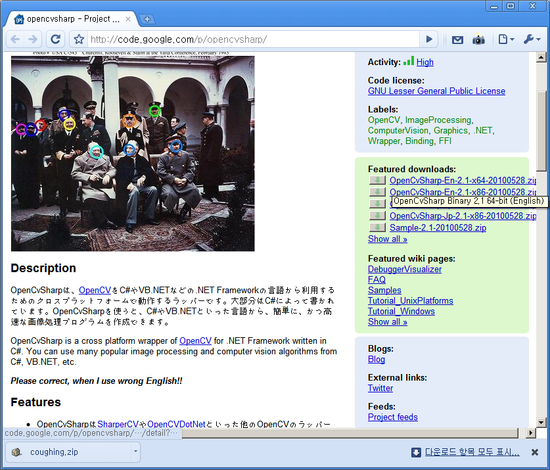
Task: Open the downloaded coughing.zip file
Action: click(68, 452)
